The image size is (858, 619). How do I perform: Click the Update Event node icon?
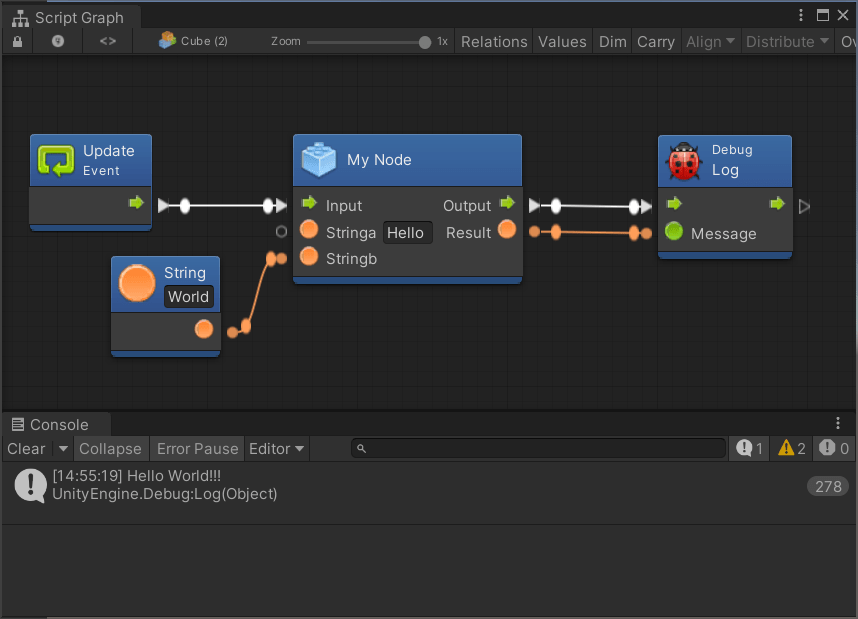[56, 160]
